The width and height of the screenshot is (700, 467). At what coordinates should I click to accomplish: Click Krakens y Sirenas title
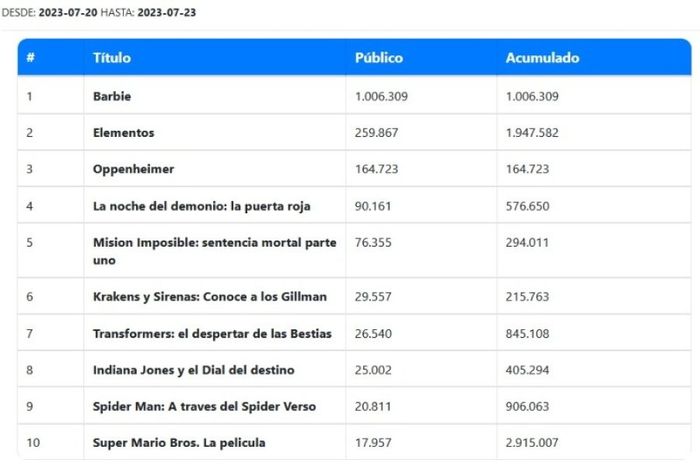click(x=209, y=297)
